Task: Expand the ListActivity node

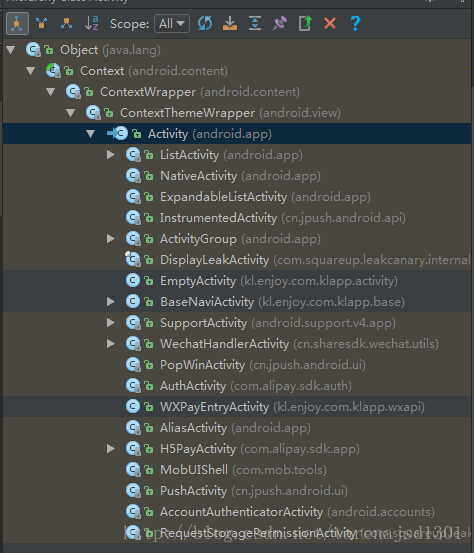Action: point(111,155)
